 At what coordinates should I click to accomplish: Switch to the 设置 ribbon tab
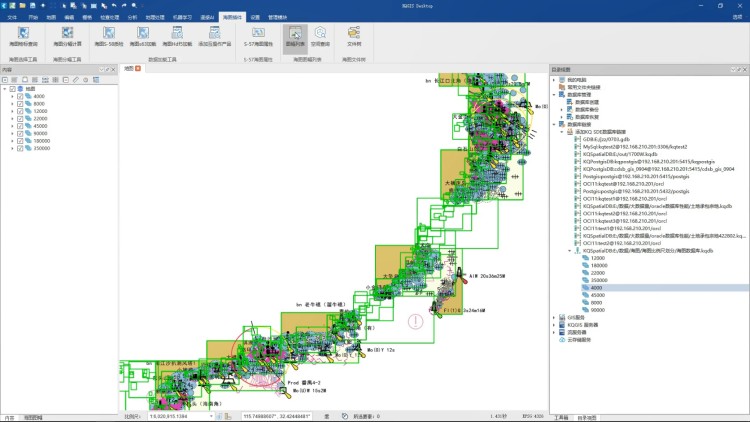pyautogui.click(x=255, y=17)
